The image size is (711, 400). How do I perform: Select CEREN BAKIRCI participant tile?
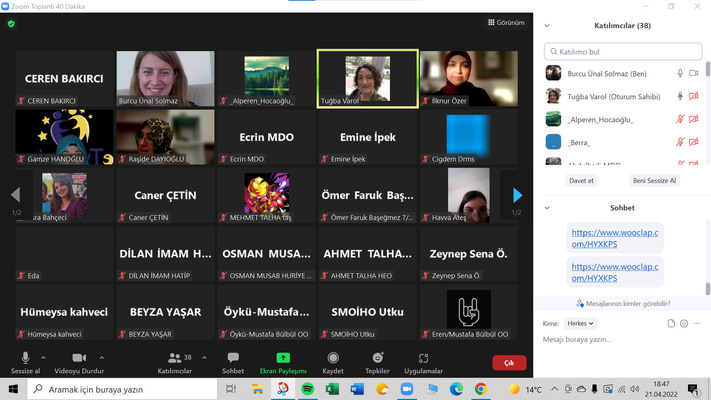pyautogui.click(x=64, y=79)
